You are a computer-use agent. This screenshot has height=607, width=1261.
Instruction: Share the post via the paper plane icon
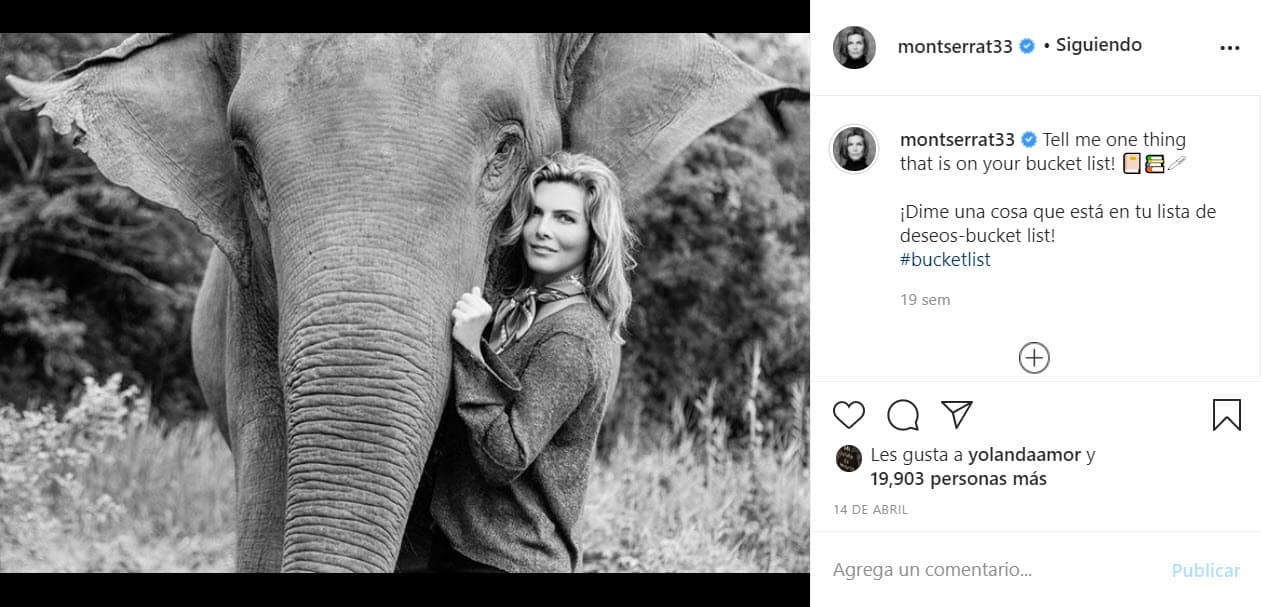957,414
